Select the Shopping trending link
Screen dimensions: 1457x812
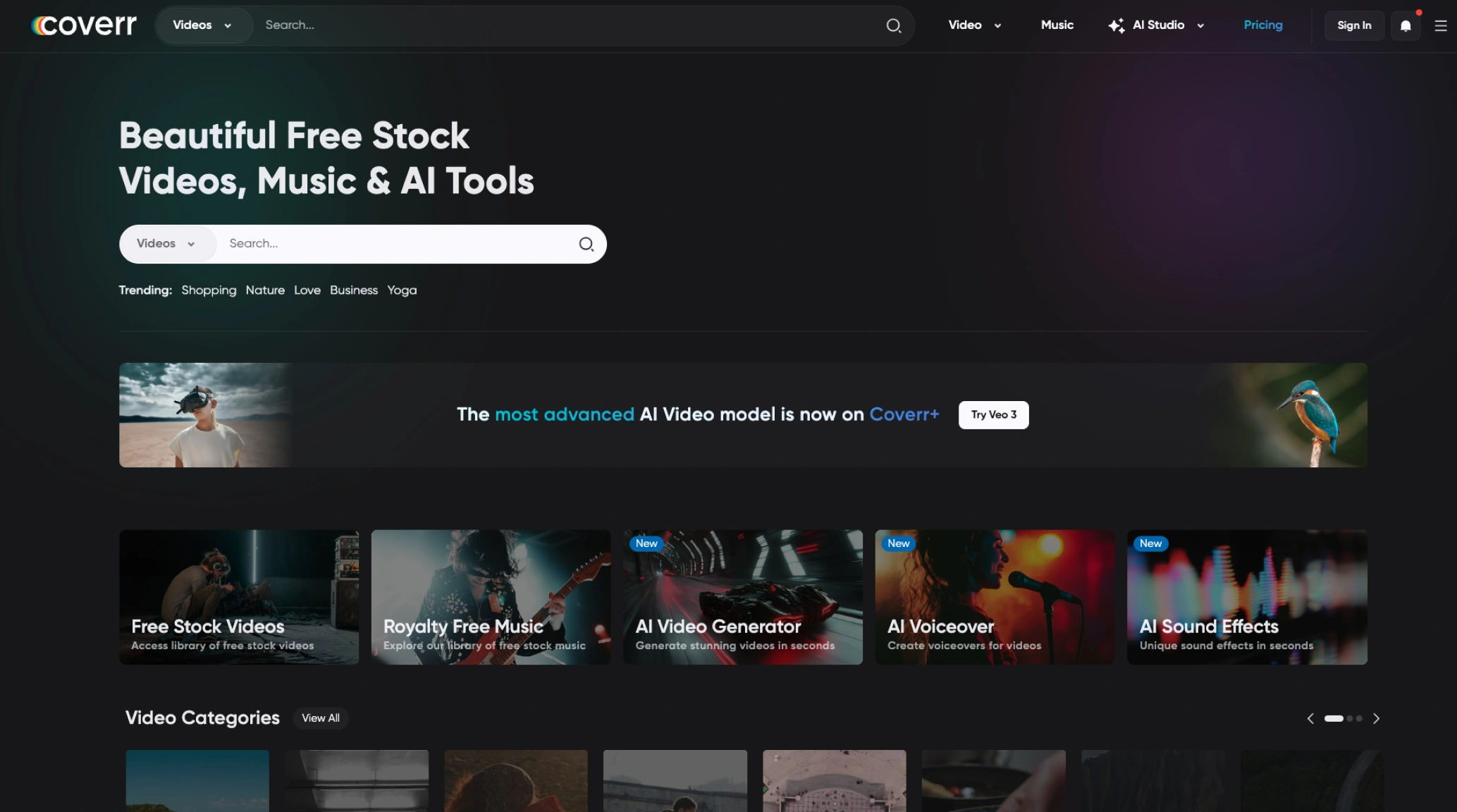(x=209, y=290)
